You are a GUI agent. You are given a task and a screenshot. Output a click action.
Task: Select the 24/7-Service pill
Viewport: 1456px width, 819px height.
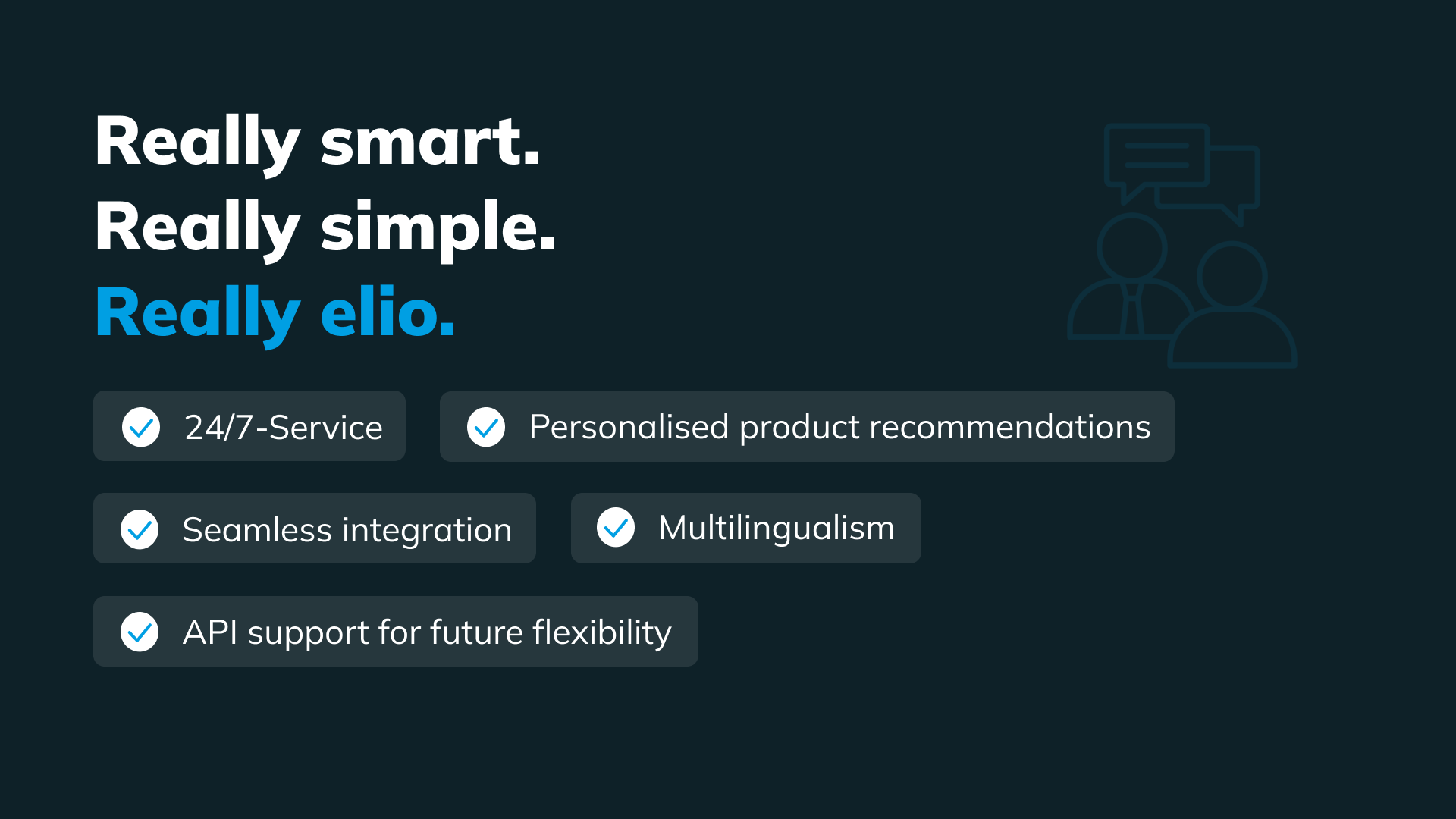point(249,426)
